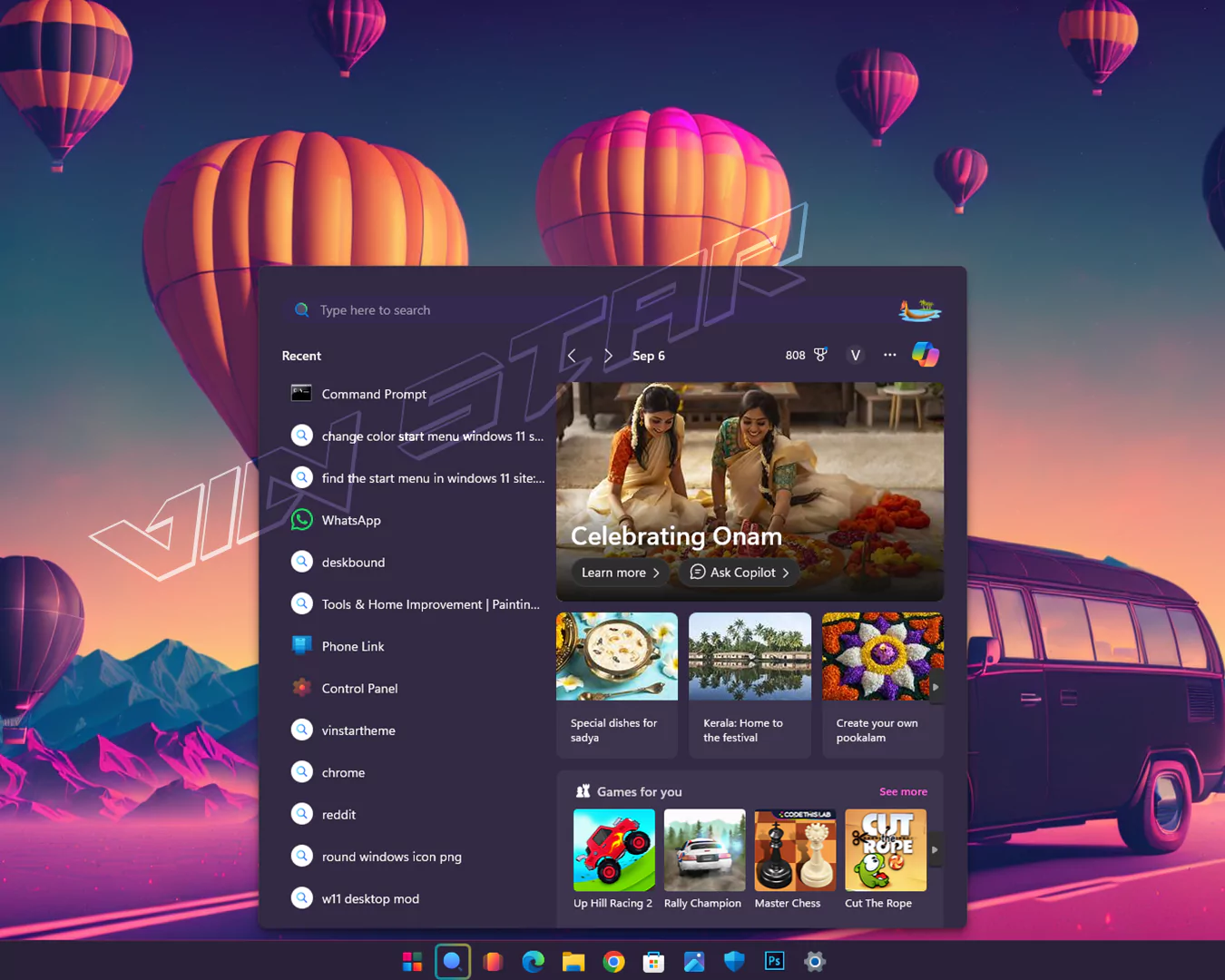Click the Rewards trophy icon next to 808
This screenshot has height=980, width=1225.
click(x=820, y=355)
